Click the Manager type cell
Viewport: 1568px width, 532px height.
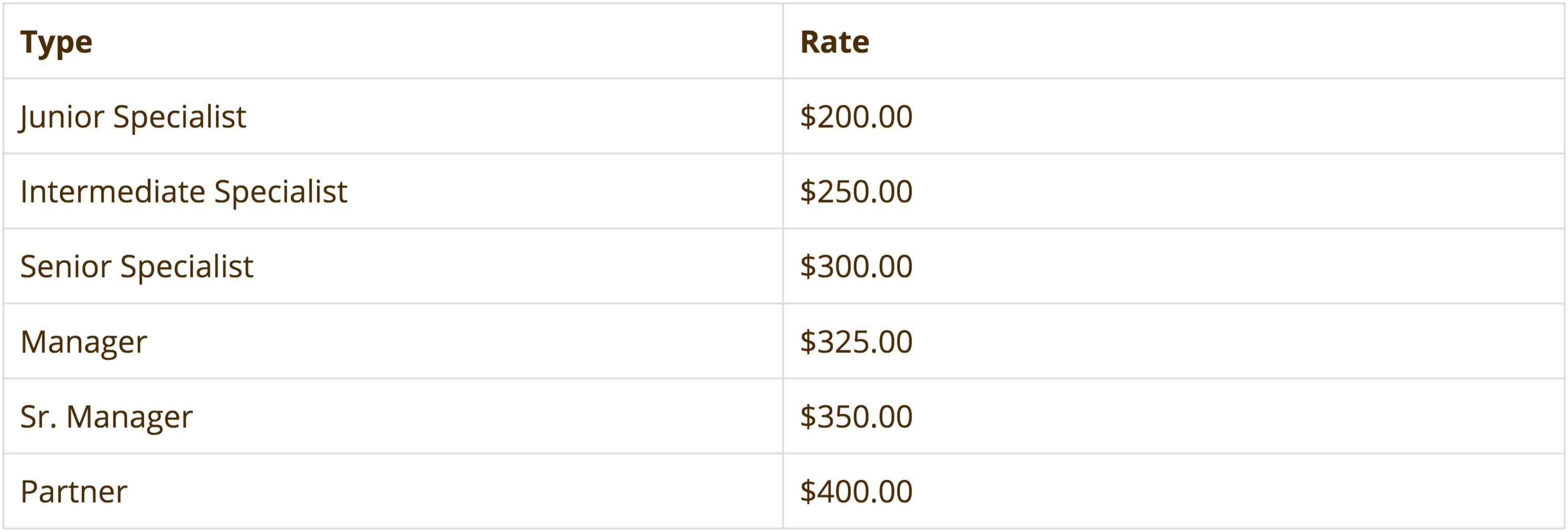[393, 342]
